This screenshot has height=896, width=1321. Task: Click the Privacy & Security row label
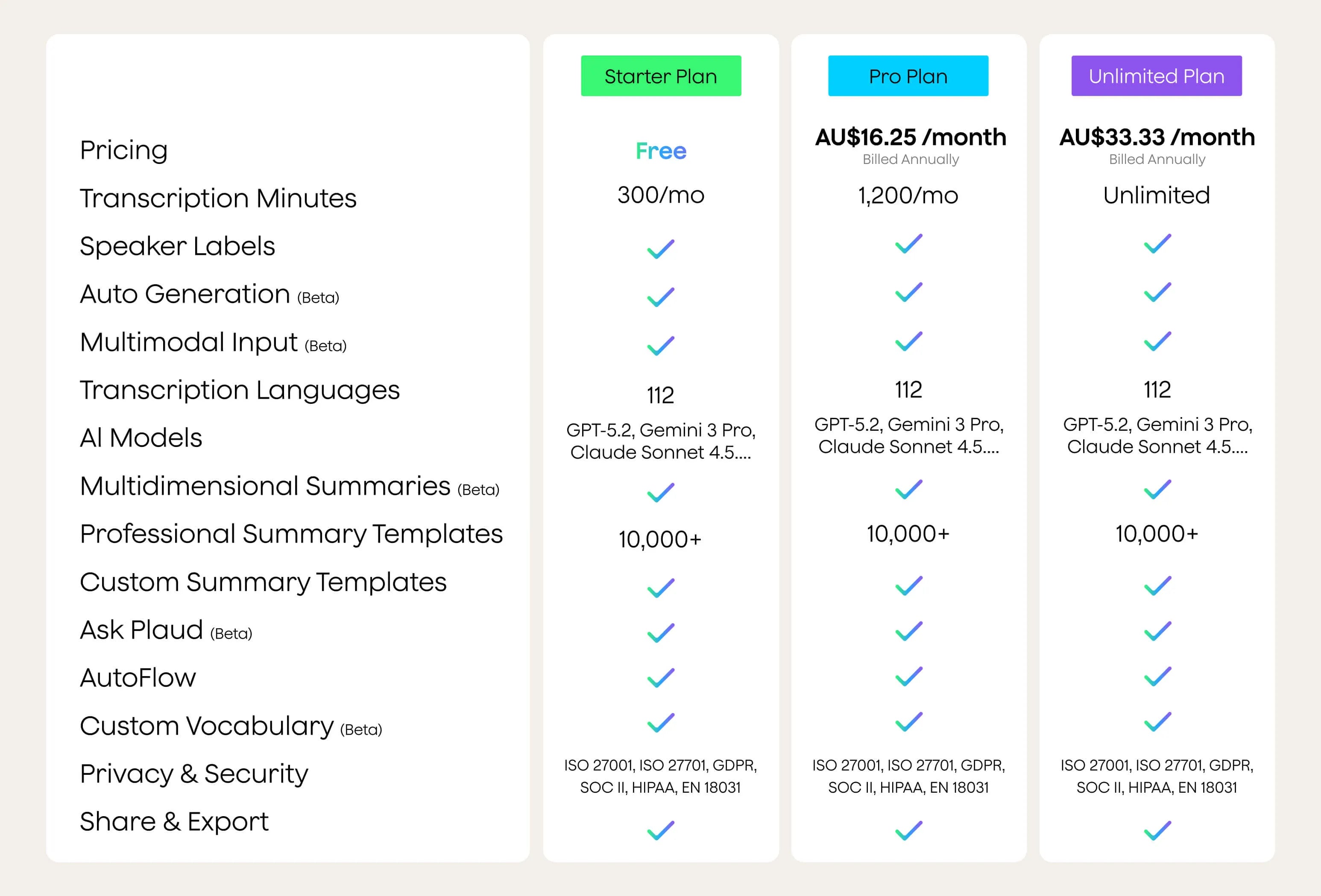[194, 774]
